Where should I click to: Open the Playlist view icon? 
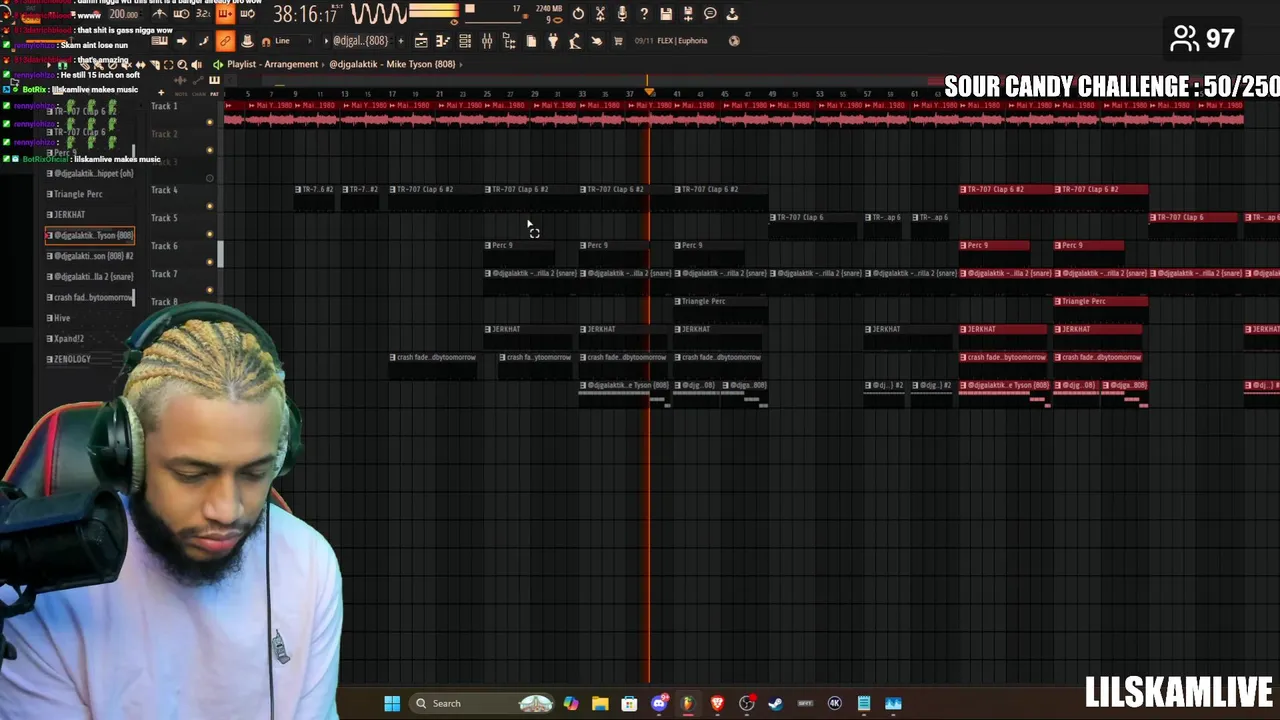coord(421,41)
